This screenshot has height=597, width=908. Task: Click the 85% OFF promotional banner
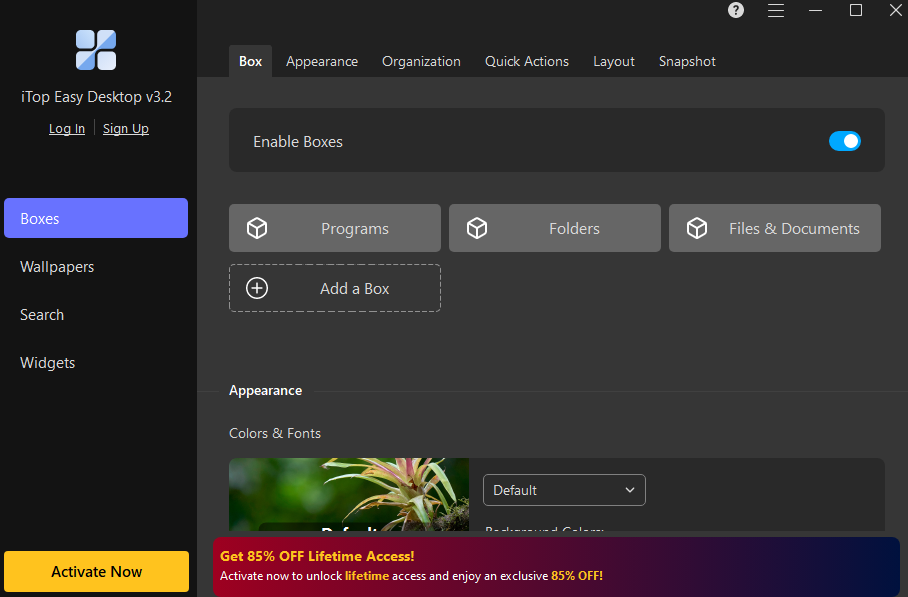pyautogui.click(x=560, y=565)
